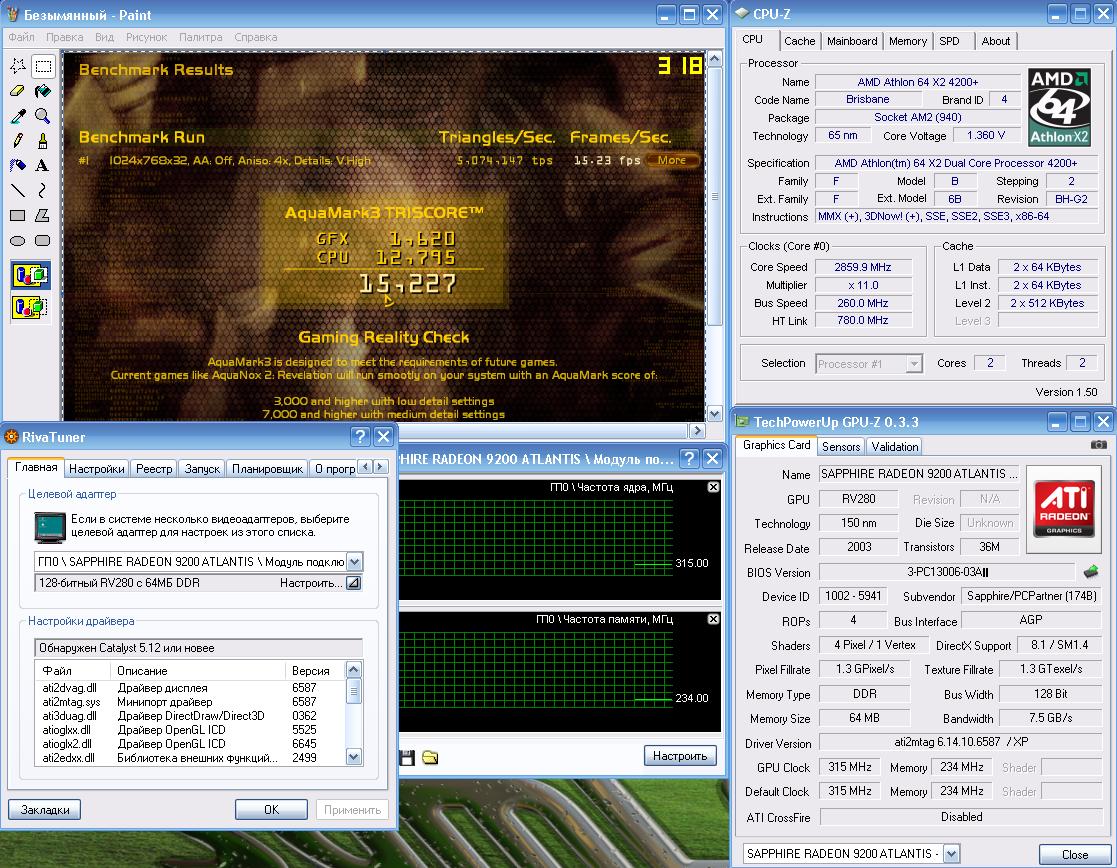The image size is (1117, 868).
Task: Pick the Text tool in Paint
Action: pyautogui.click(x=43, y=166)
